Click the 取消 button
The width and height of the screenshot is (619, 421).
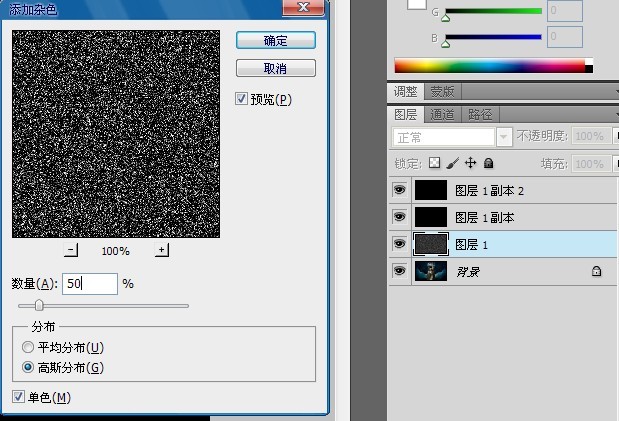coord(276,68)
